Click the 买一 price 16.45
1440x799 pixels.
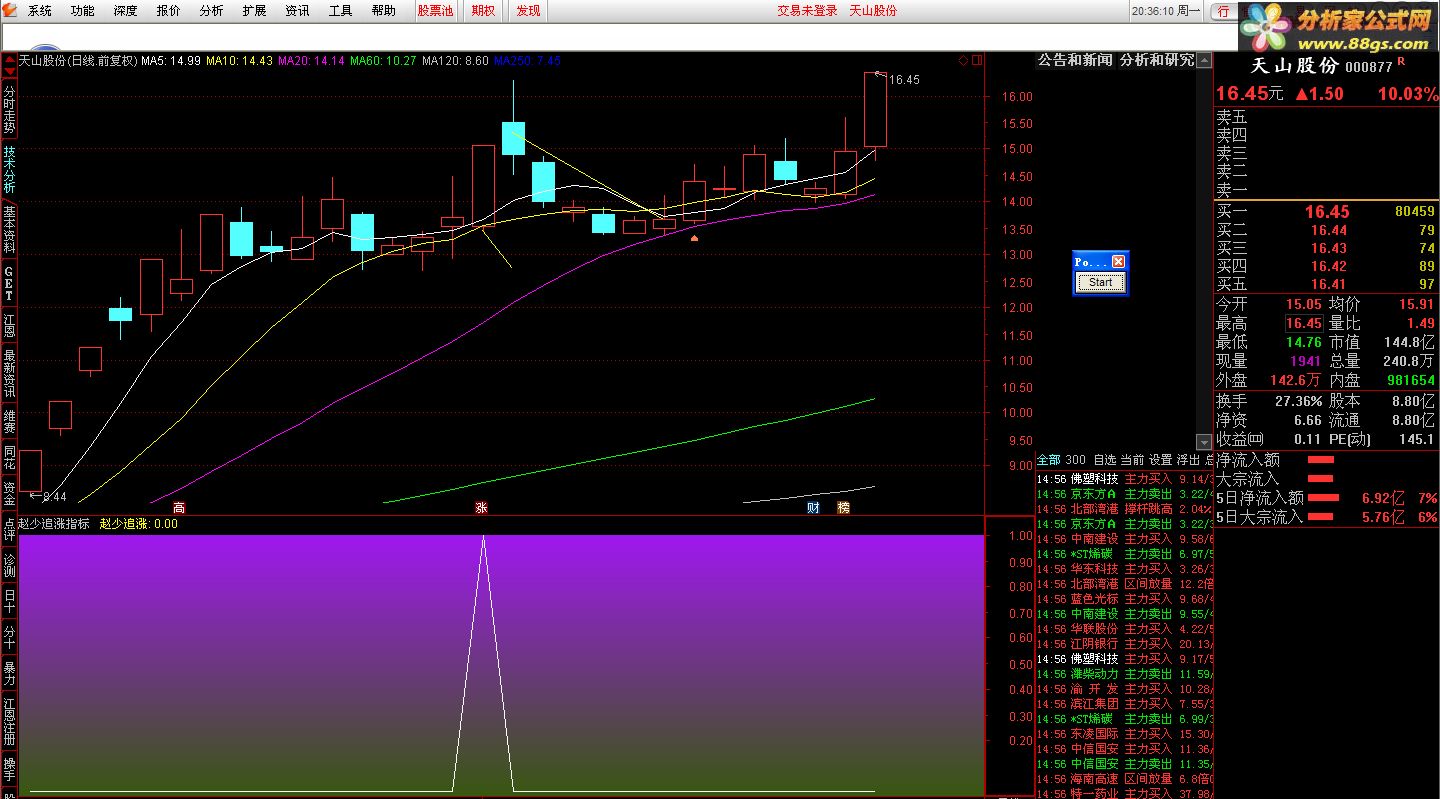click(x=1327, y=212)
